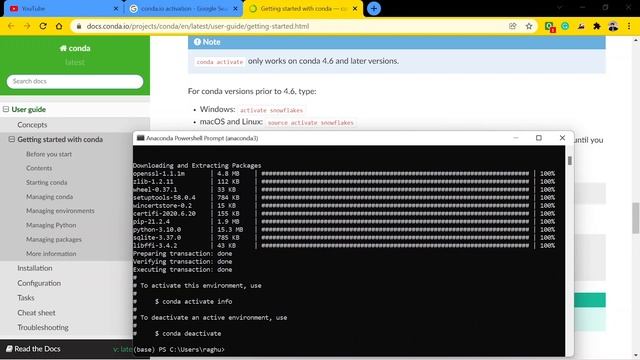Go to Starting conda section

[47, 182]
